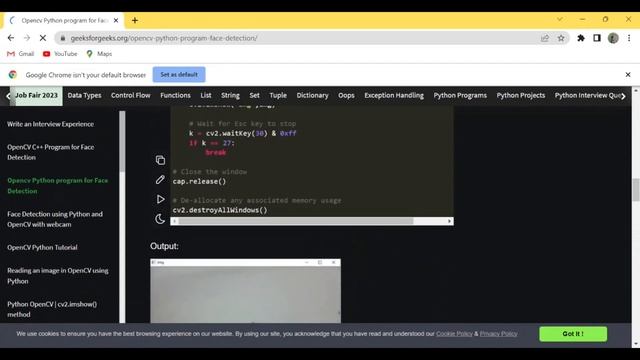Open Write an Interview Experience link
The width and height of the screenshot is (640, 360).
point(50,124)
